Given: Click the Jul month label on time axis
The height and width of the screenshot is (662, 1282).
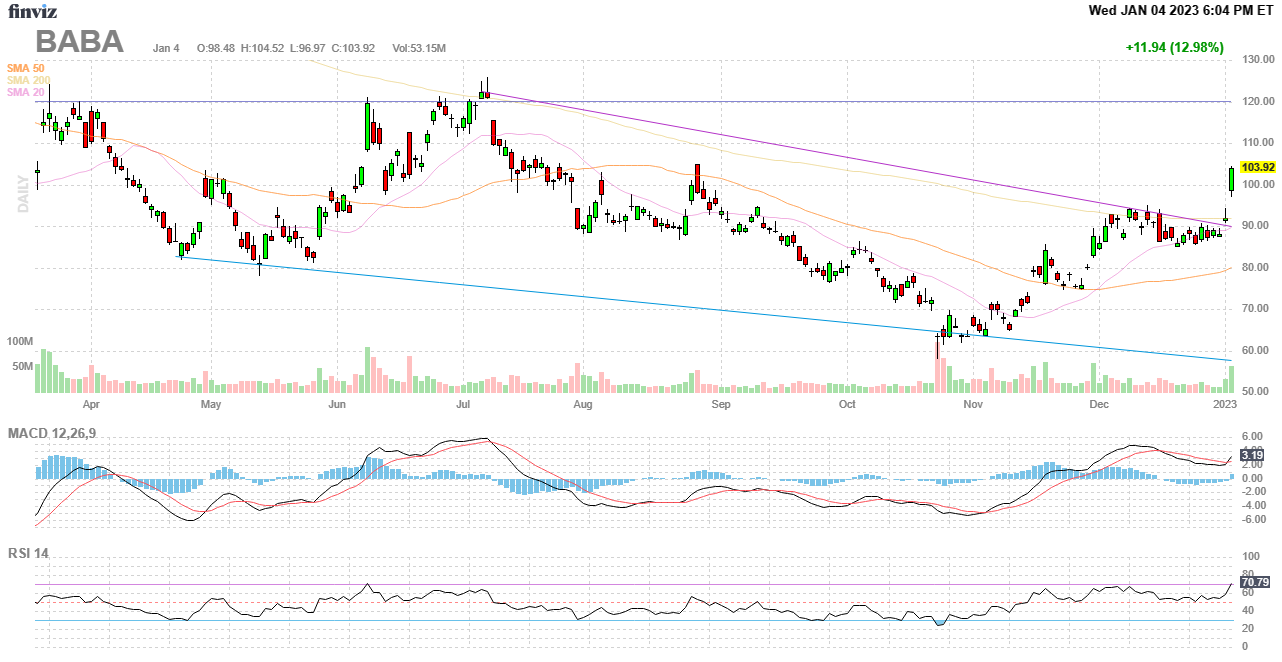Looking at the screenshot, I should 463,405.
